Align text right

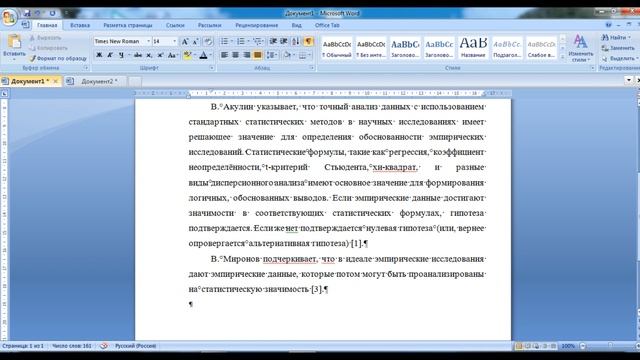pyautogui.click(x=247, y=55)
